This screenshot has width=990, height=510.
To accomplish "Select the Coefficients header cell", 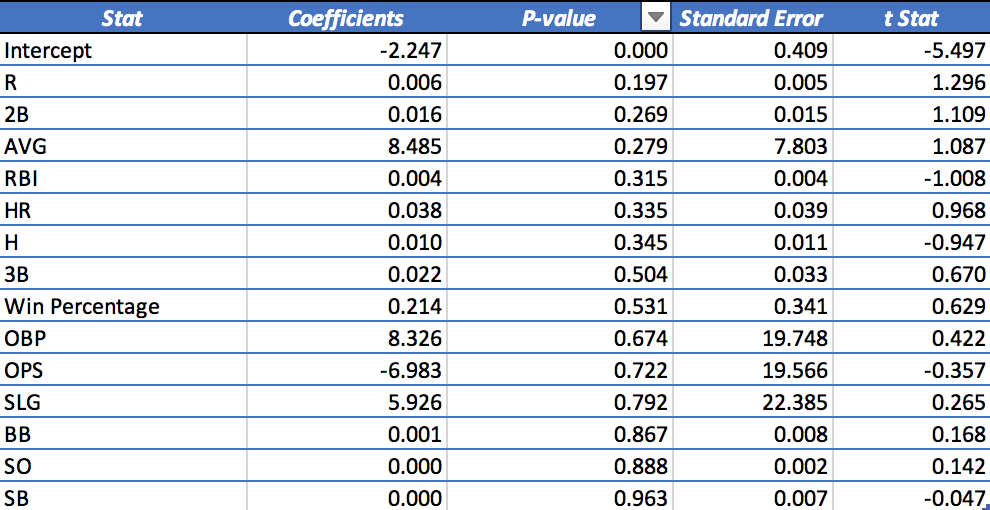I will [346, 17].
